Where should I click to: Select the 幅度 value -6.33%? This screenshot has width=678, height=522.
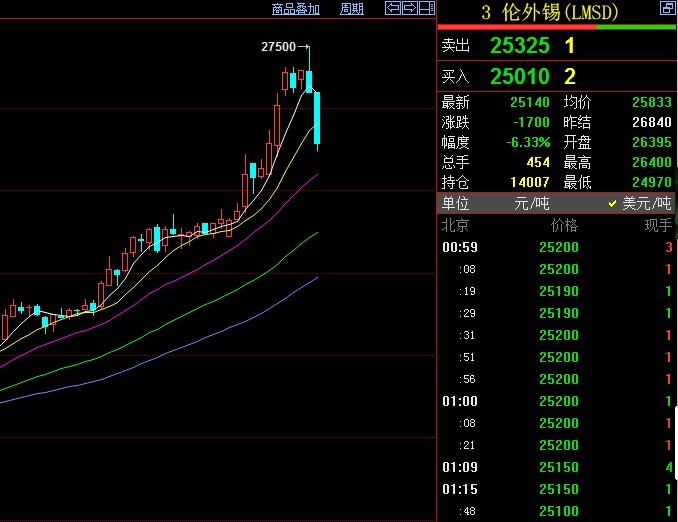(x=528, y=142)
